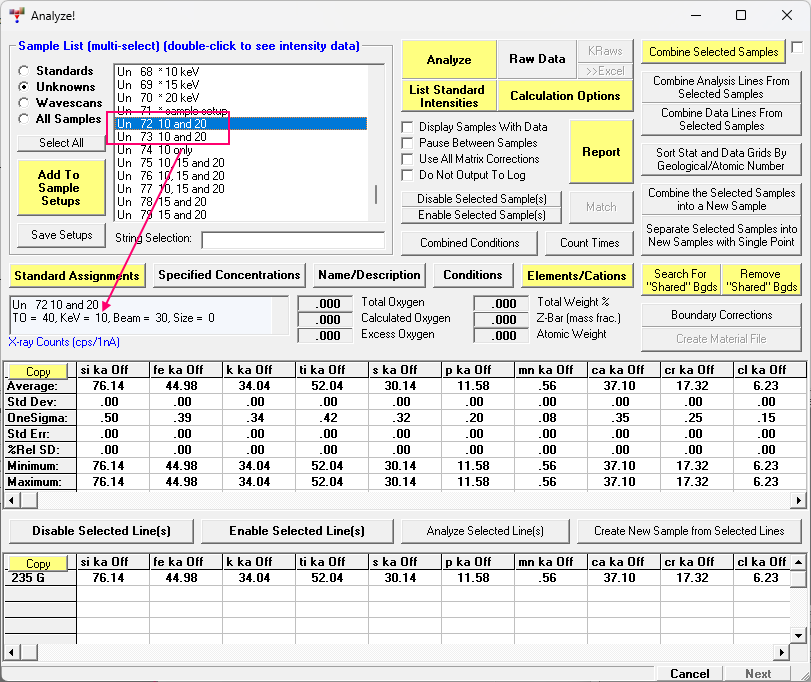Enable Display Samples With Data checkbox

coord(408,127)
